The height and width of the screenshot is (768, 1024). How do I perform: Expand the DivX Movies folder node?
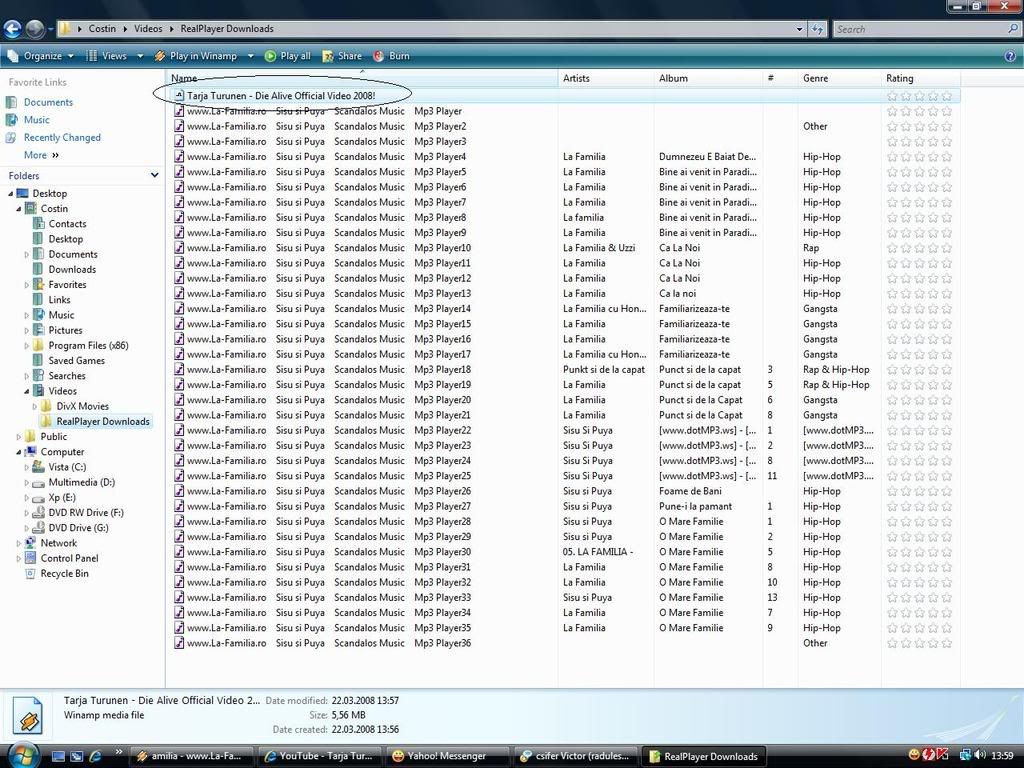point(35,406)
